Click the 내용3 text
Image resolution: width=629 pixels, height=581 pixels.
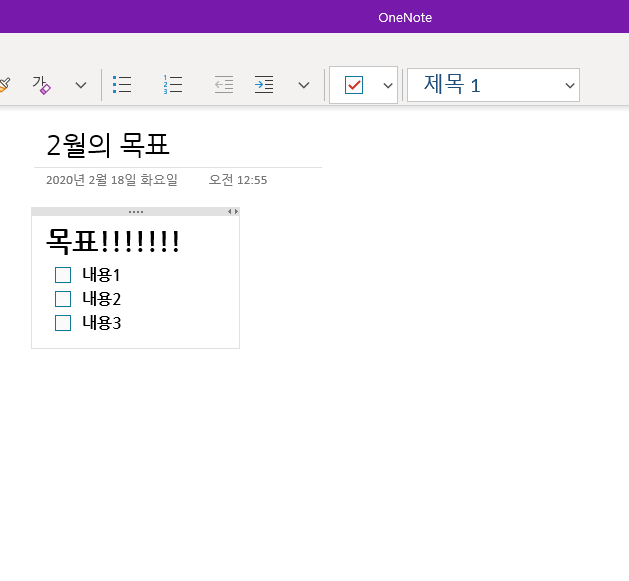point(101,323)
